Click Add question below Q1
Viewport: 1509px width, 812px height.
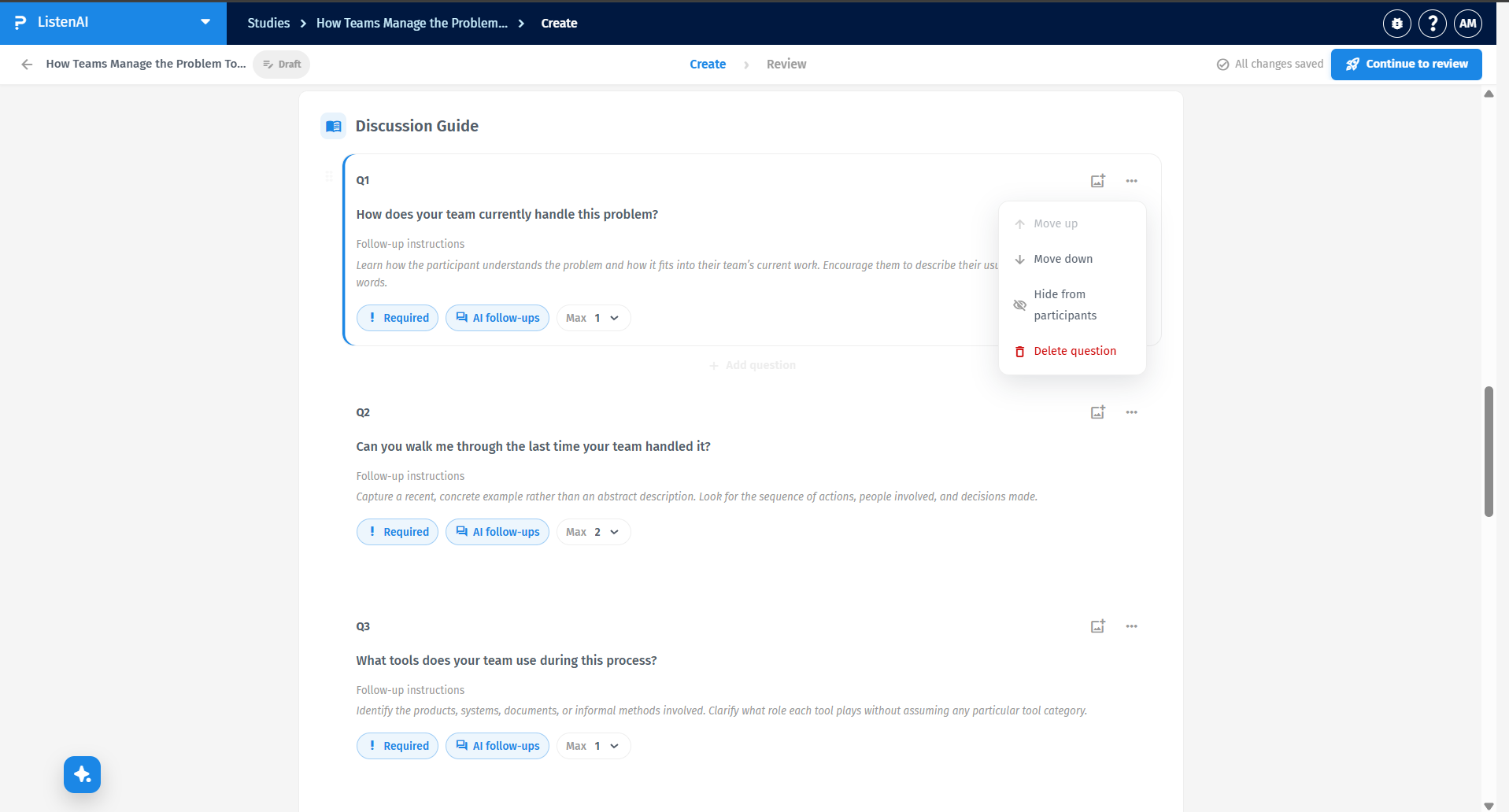click(x=753, y=365)
